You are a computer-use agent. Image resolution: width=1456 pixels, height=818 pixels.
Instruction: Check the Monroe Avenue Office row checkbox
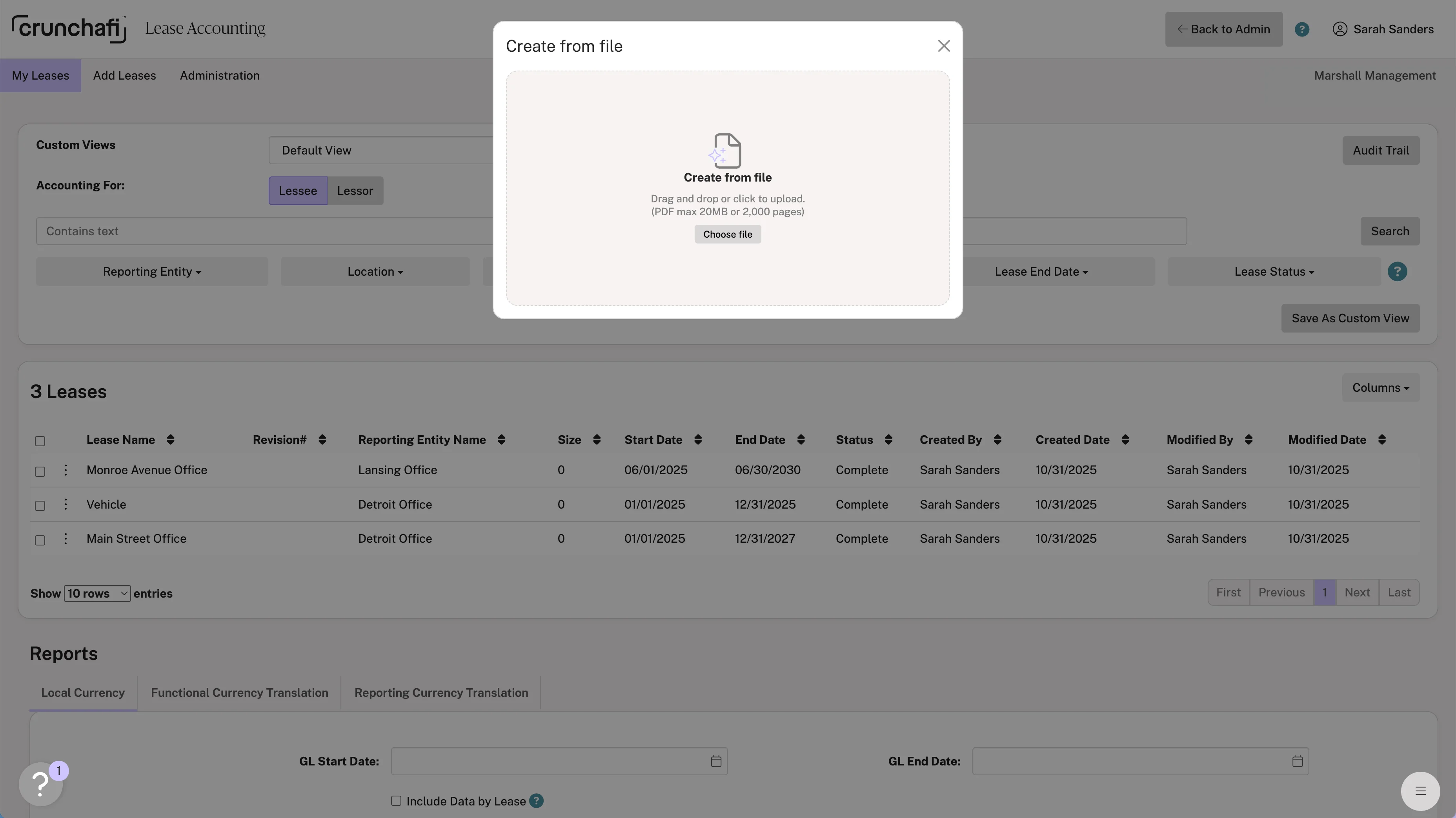click(40, 471)
